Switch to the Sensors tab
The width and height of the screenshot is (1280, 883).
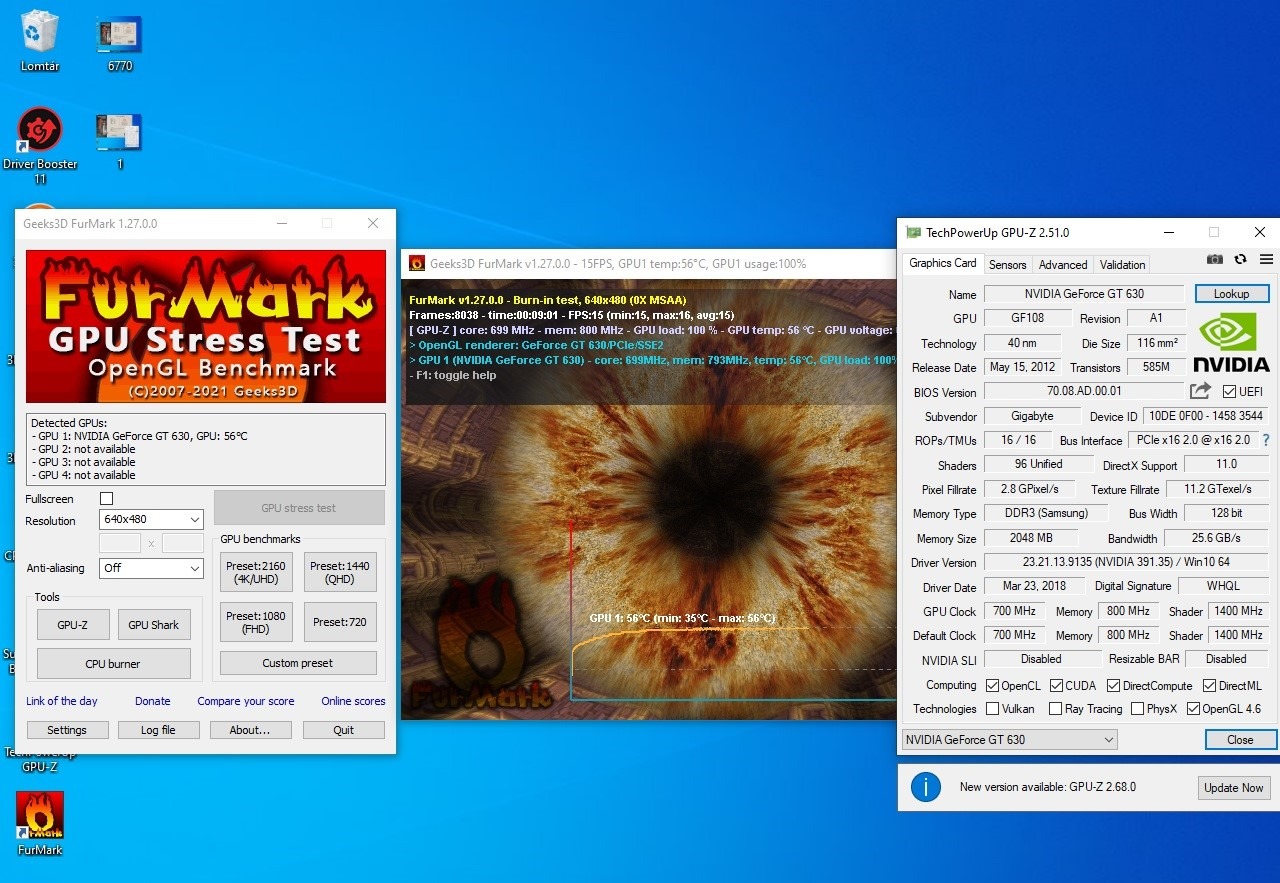pyautogui.click(x=1007, y=264)
